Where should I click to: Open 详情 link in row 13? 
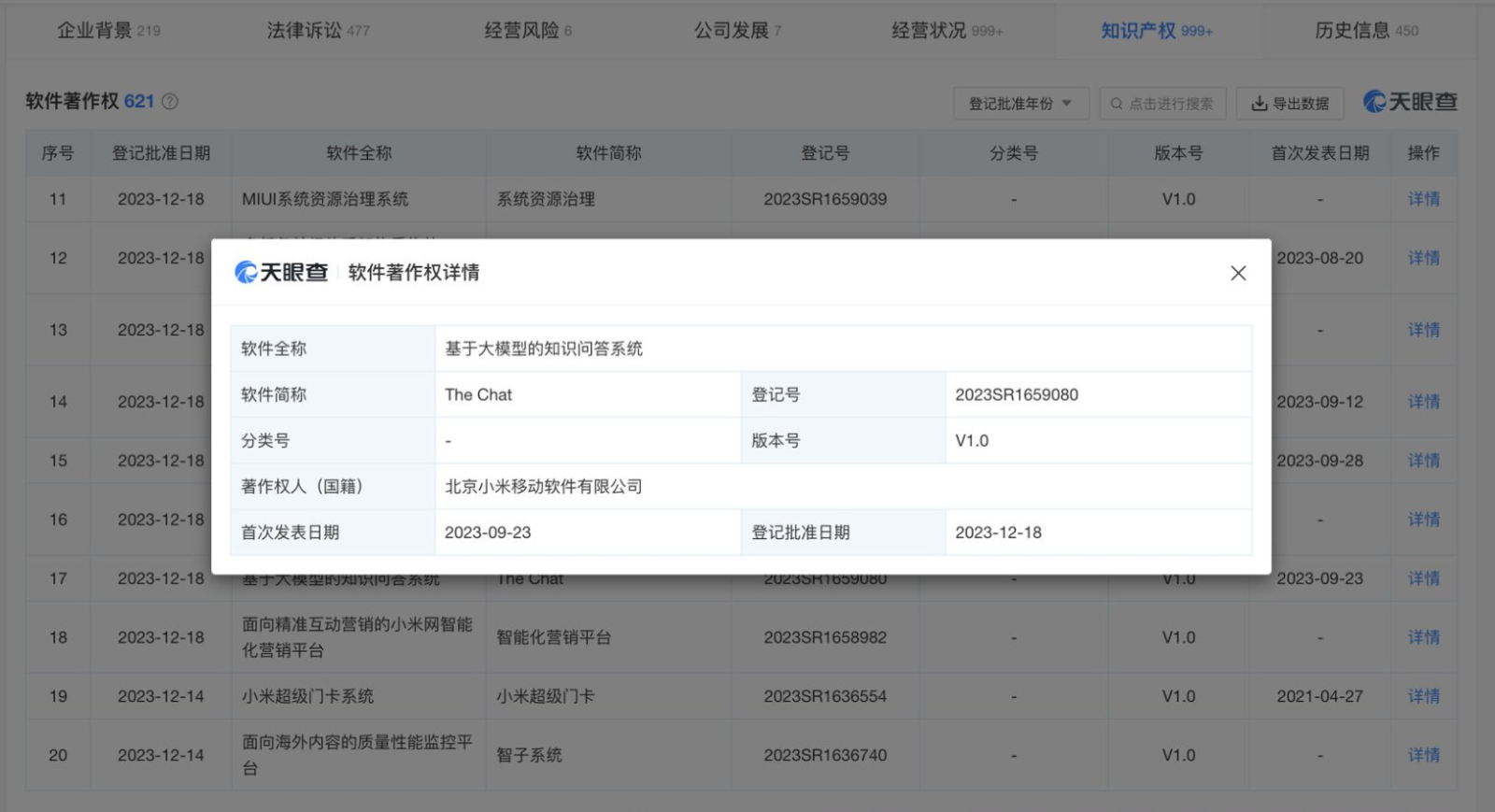pyautogui.click(x=1424, y=330)
